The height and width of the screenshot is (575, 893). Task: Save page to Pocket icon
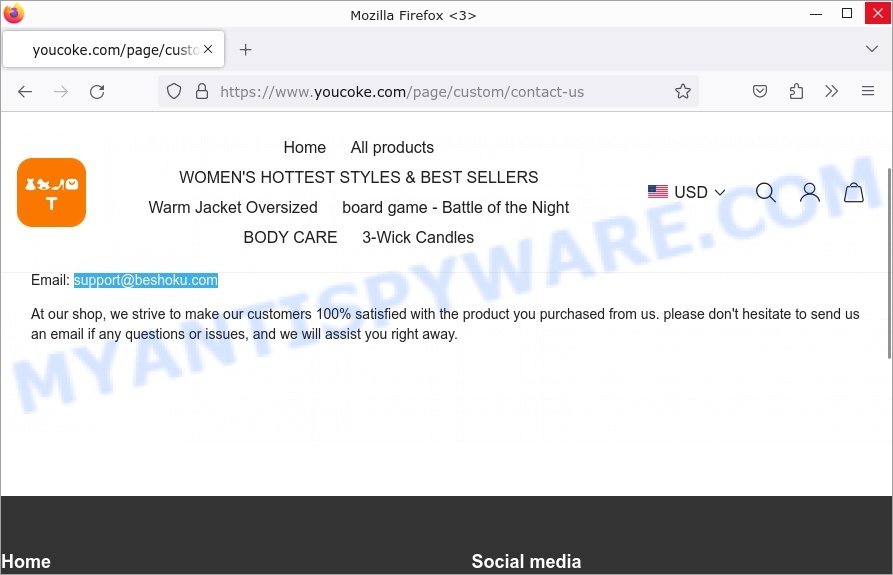coord(760,91)
